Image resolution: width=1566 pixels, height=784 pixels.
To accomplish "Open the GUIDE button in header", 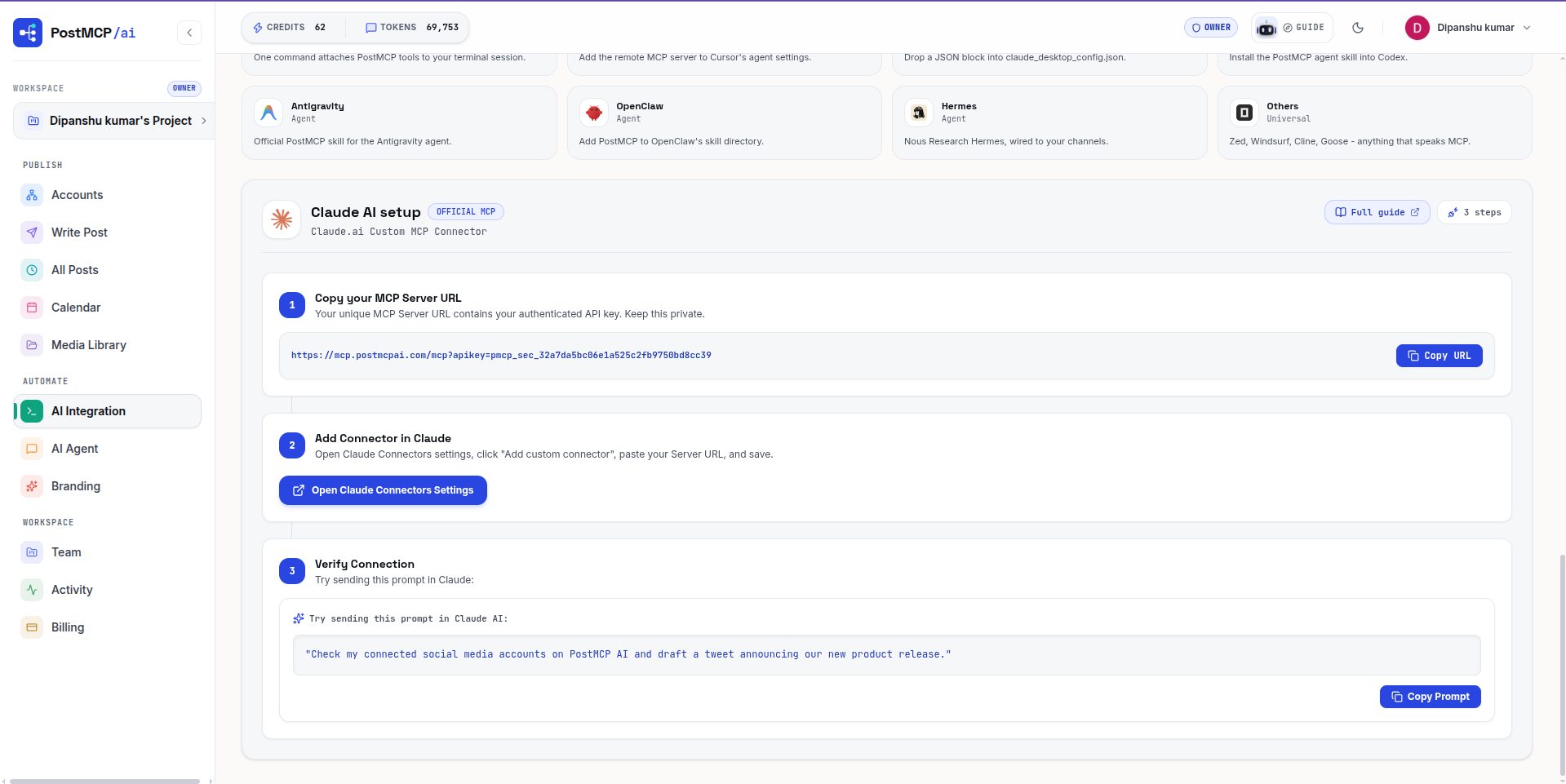I will tap(1304, 28).
